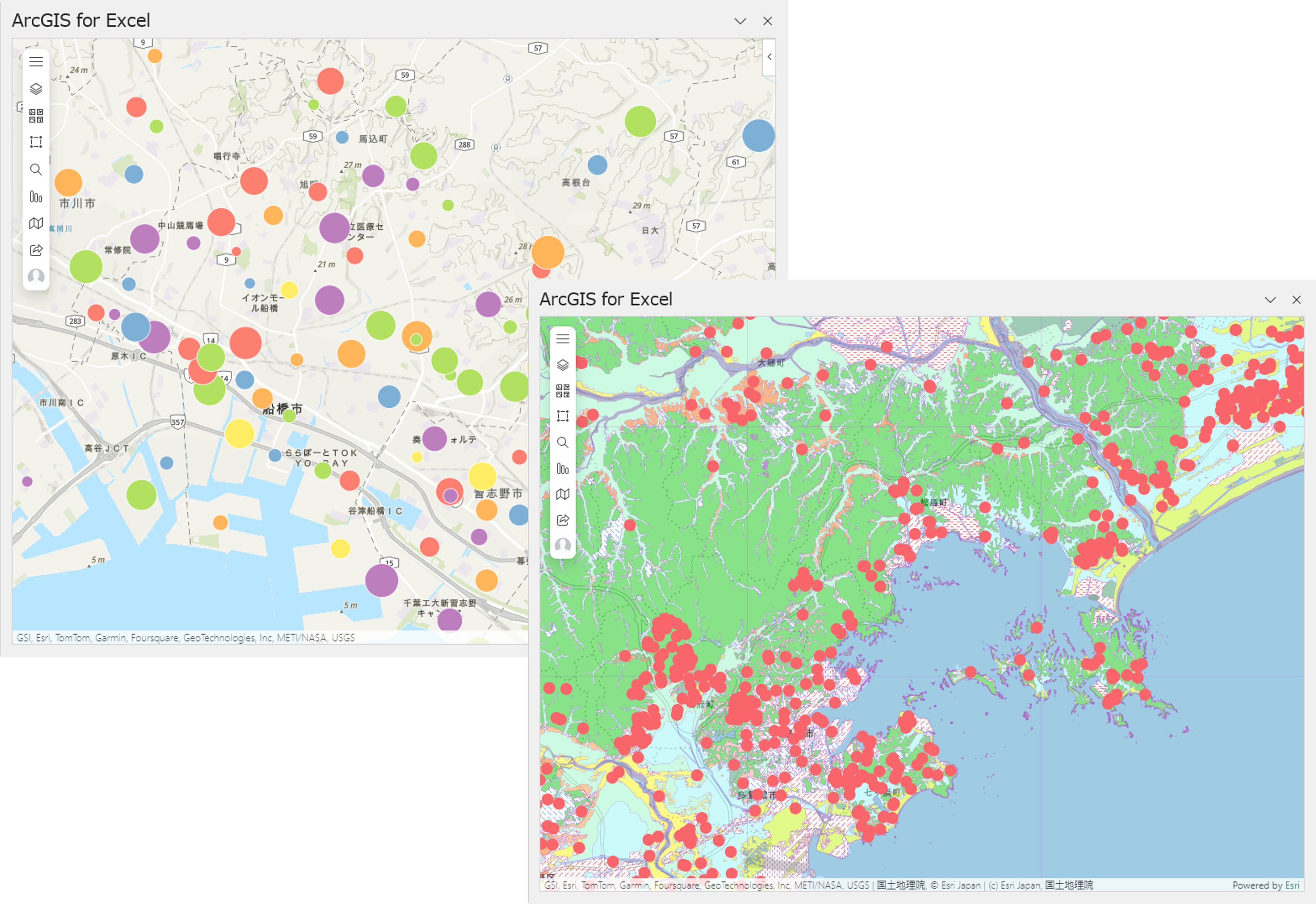Click search magnifier in upper map
Viewport: 1316px width, 904px height.
pos(36,169)
